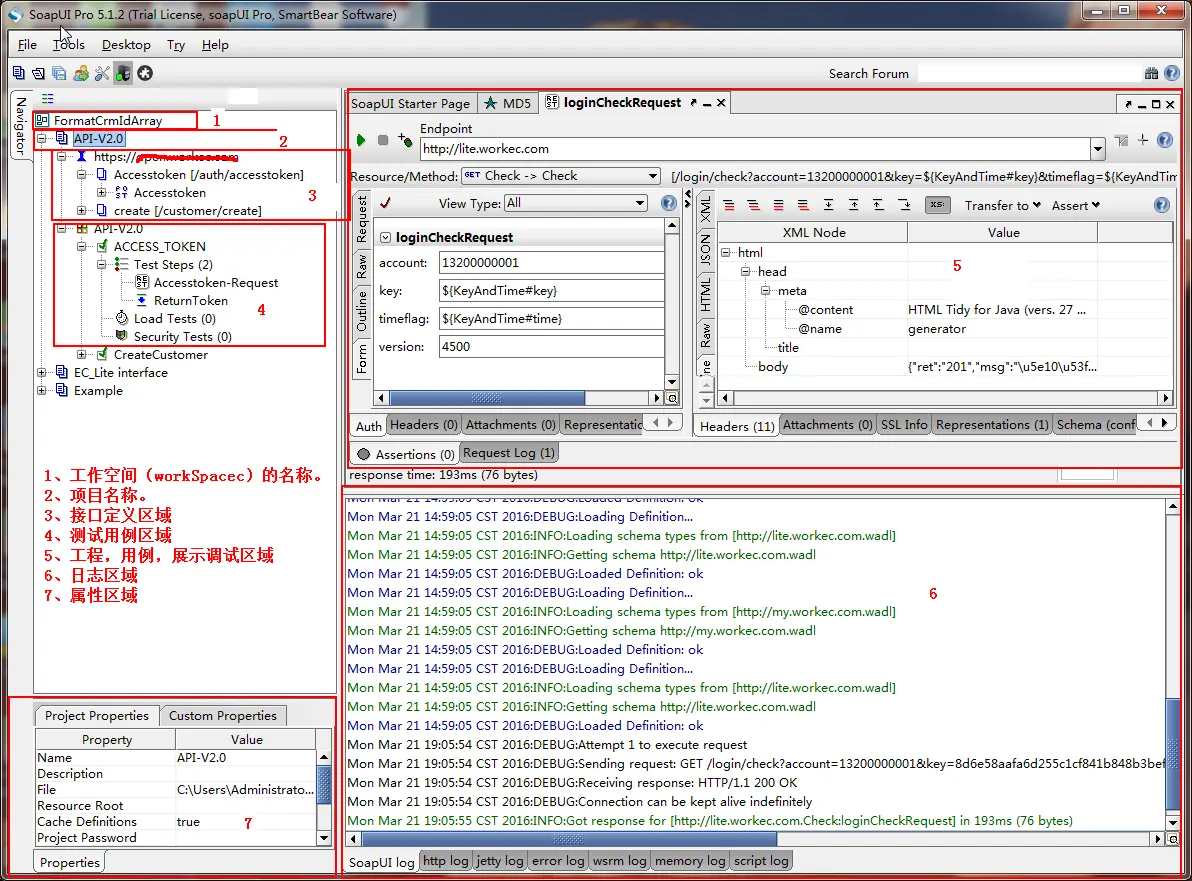Expand the EC_Lite interface project
The height and width of the screenshot is (881, 1192).
(x=42, y=372)
